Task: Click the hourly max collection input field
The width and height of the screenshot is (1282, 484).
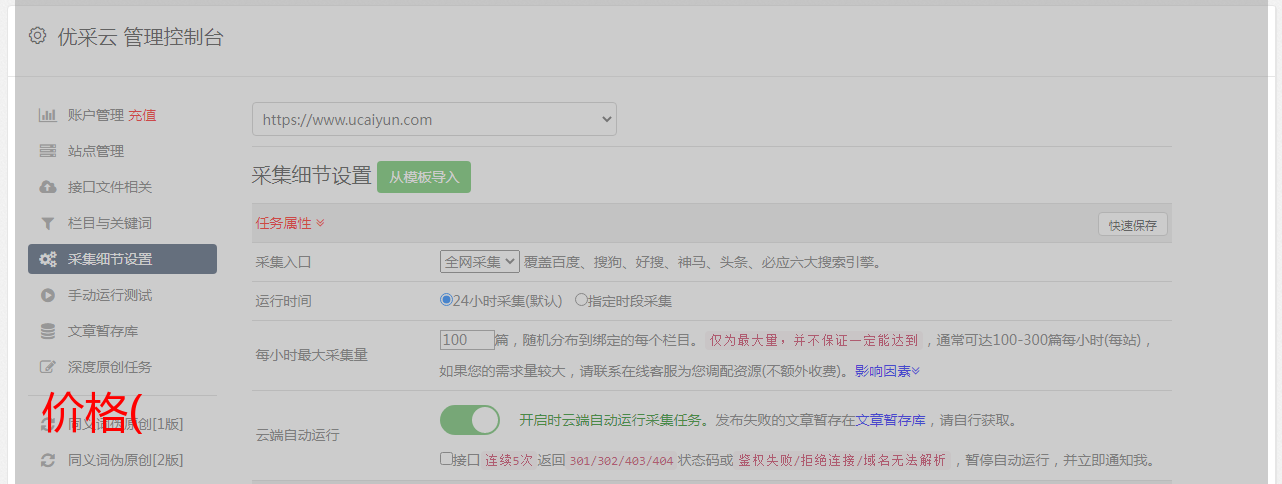Action: [x=467, y=340]
